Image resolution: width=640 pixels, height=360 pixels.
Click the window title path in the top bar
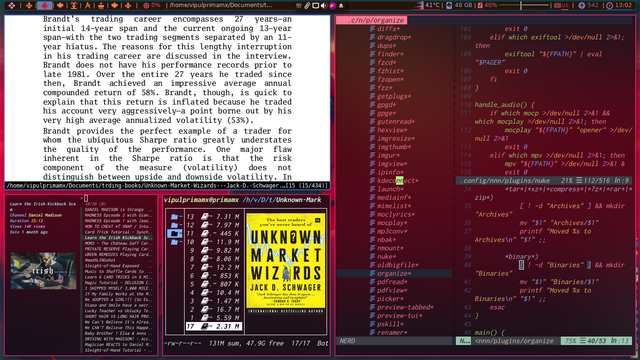tap(220, 5)
